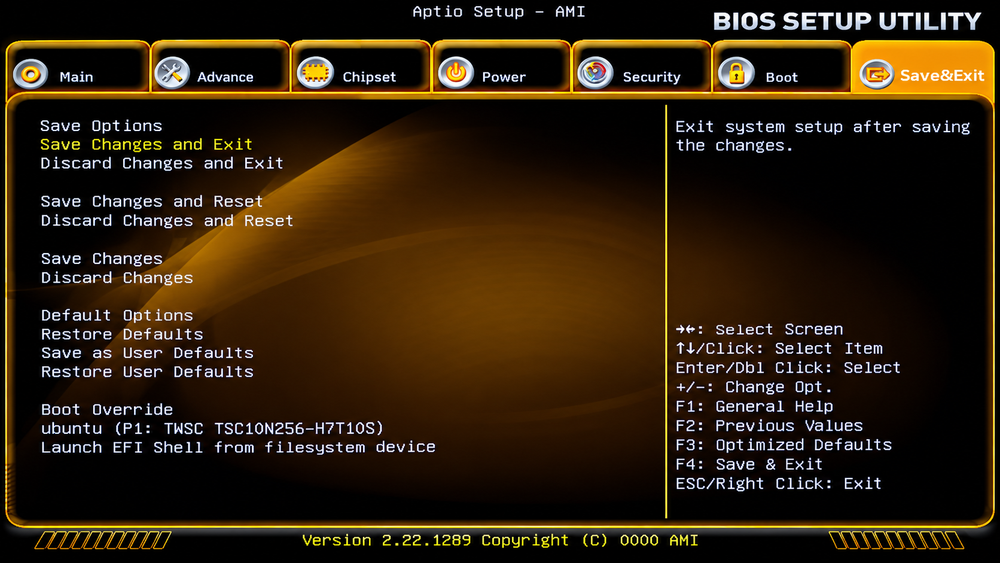Click the standalone Save Changes option
The image size is (1000, 563).
coord(102,259)
